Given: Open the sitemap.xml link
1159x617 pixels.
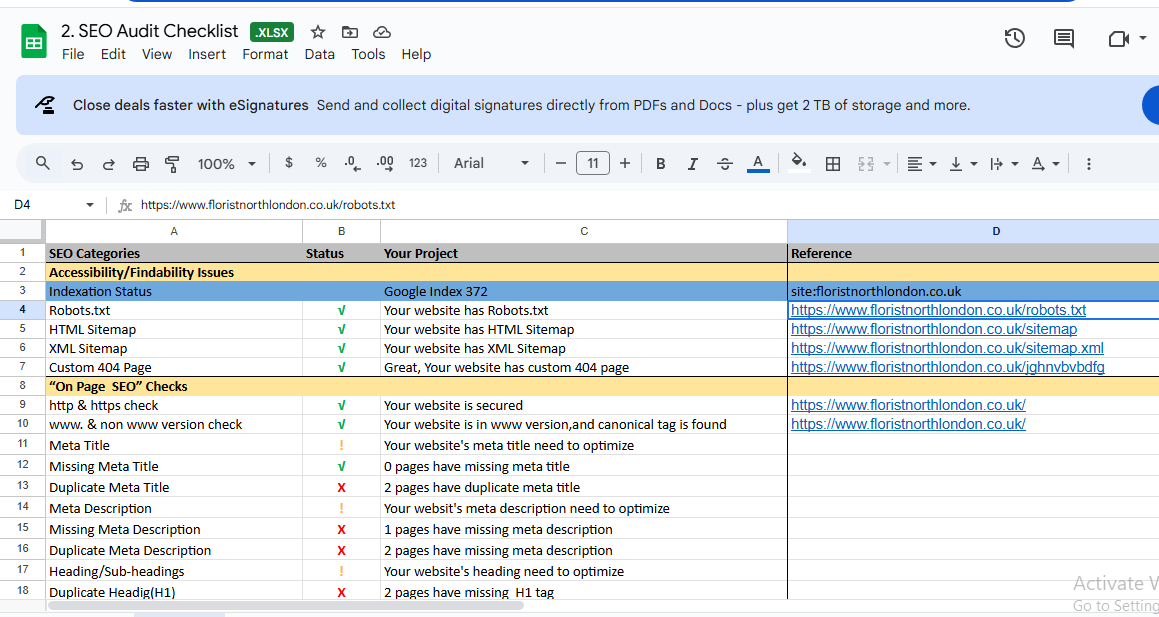Looking at the screenshot, I should [948, 348].
